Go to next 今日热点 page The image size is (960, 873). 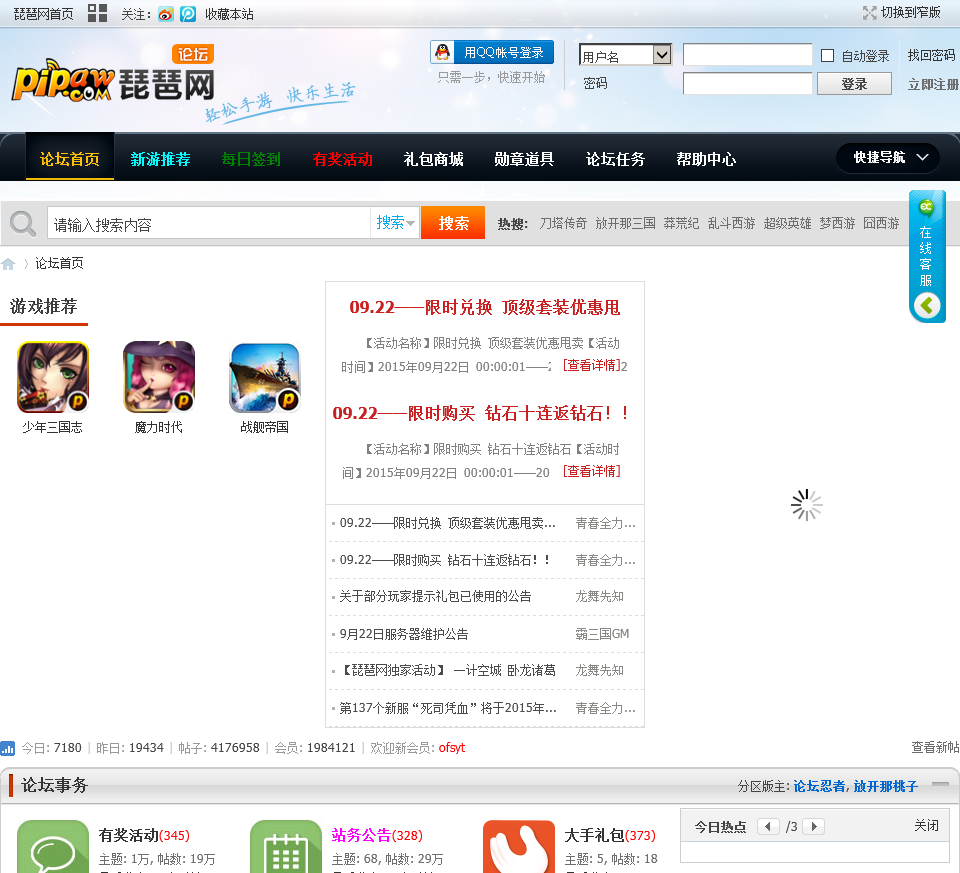click(814, 826)
